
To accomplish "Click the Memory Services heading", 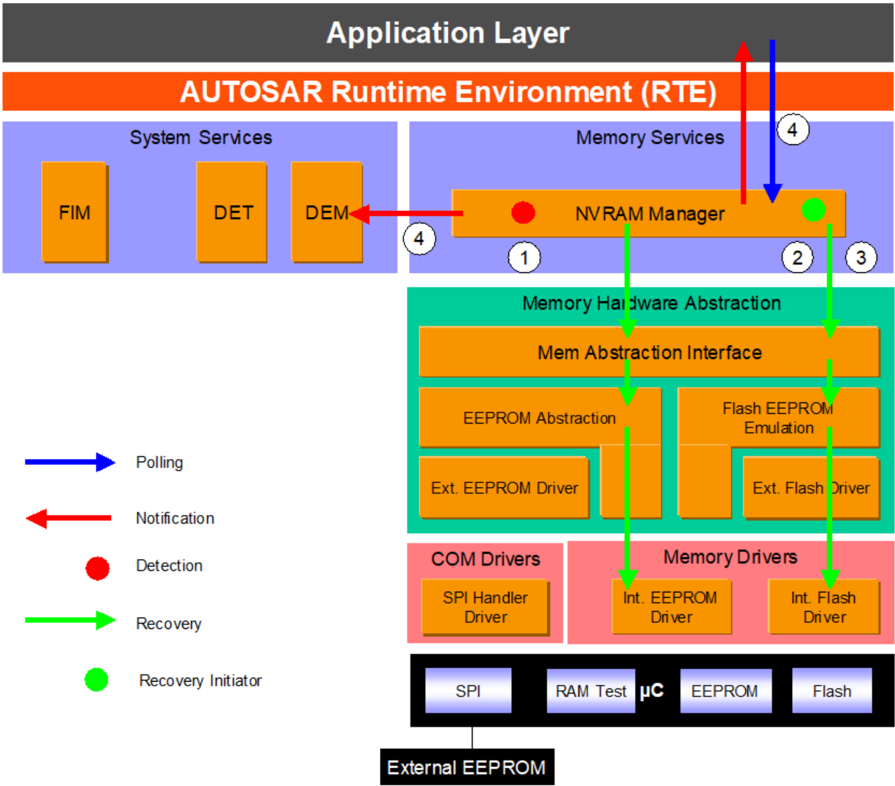I will tap(650, 138).
